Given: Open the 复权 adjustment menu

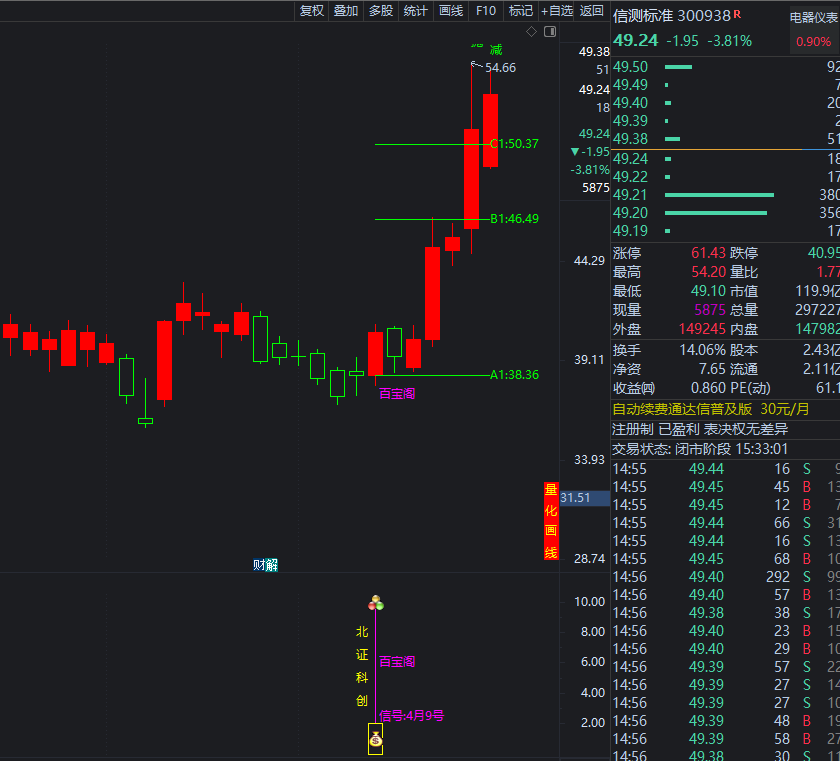Looking at the screenshot, I should point(312,11).
